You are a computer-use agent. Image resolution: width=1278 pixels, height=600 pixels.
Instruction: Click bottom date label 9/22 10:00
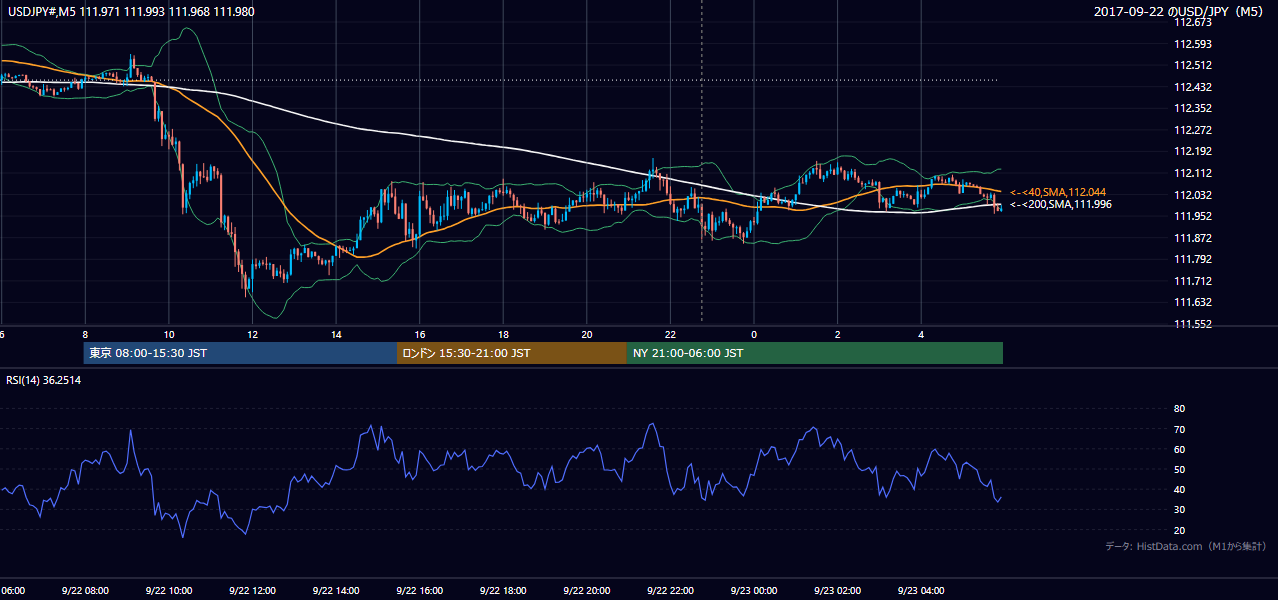[x=168, y=591]
